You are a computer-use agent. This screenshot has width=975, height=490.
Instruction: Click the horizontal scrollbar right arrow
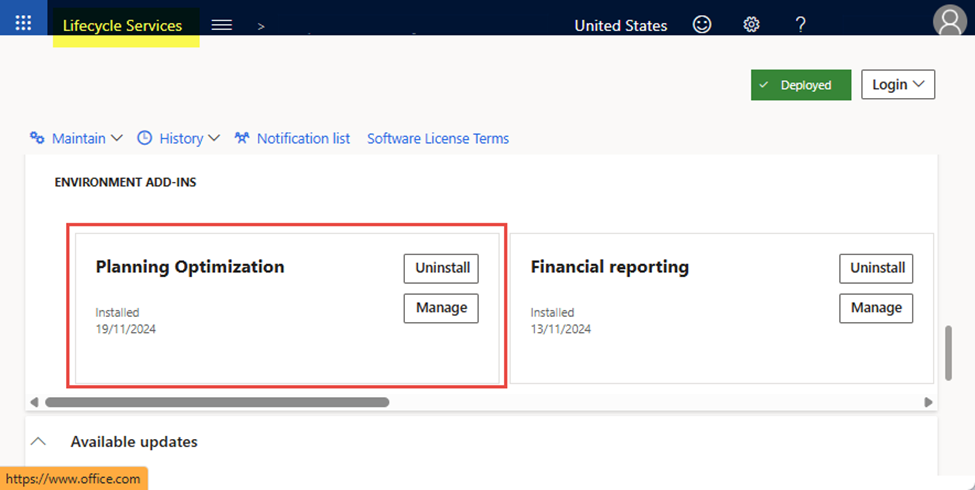coord(928,402)
